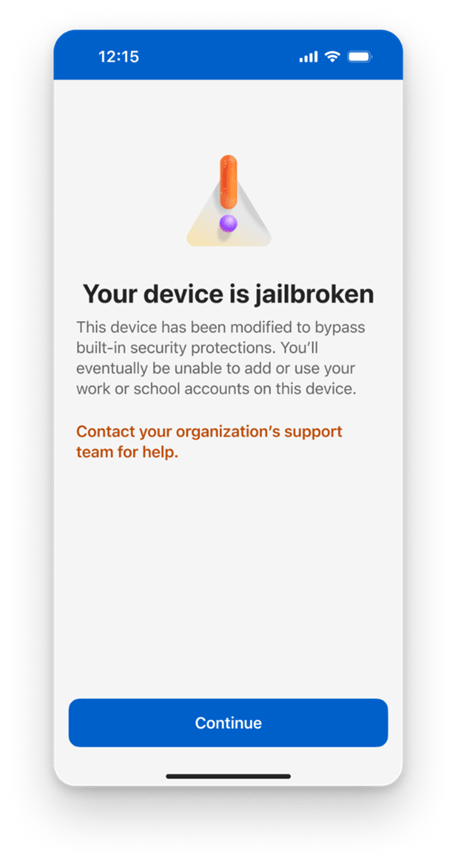
Task: Tap "team for help." orange link text
Action: click(127, 453)
